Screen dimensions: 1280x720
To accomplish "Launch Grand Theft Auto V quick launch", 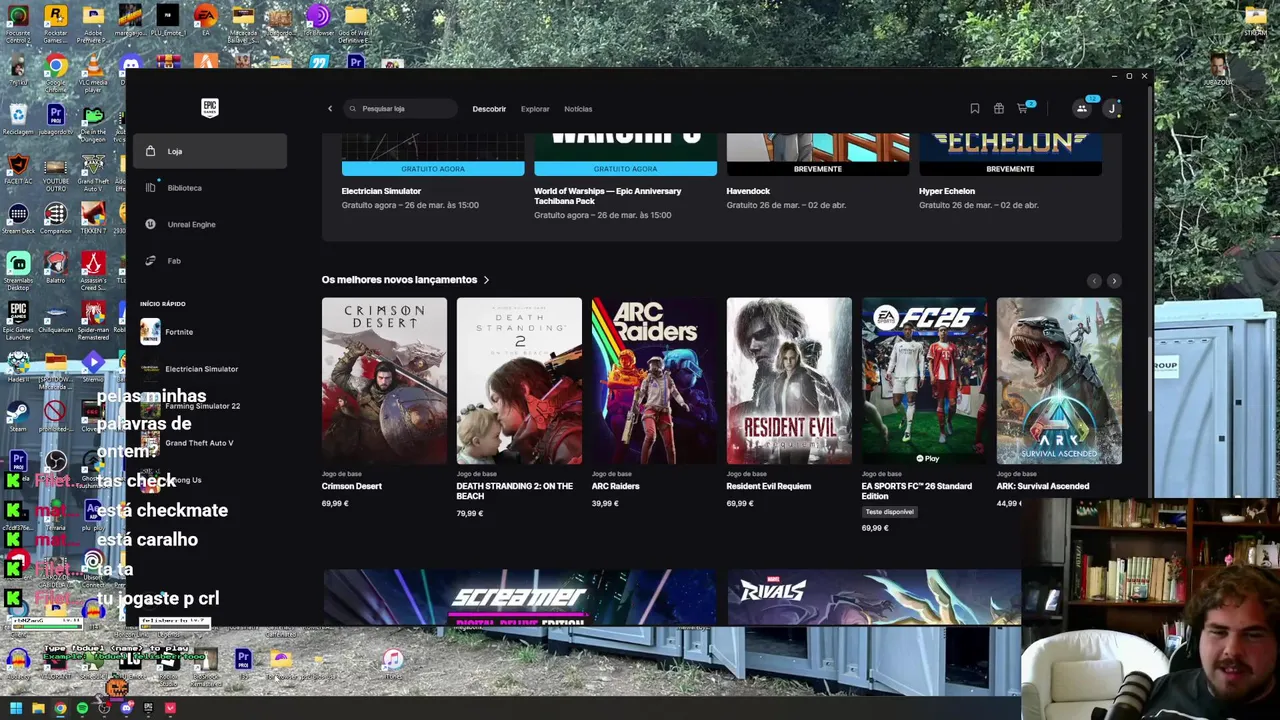I will click(210, 443).
